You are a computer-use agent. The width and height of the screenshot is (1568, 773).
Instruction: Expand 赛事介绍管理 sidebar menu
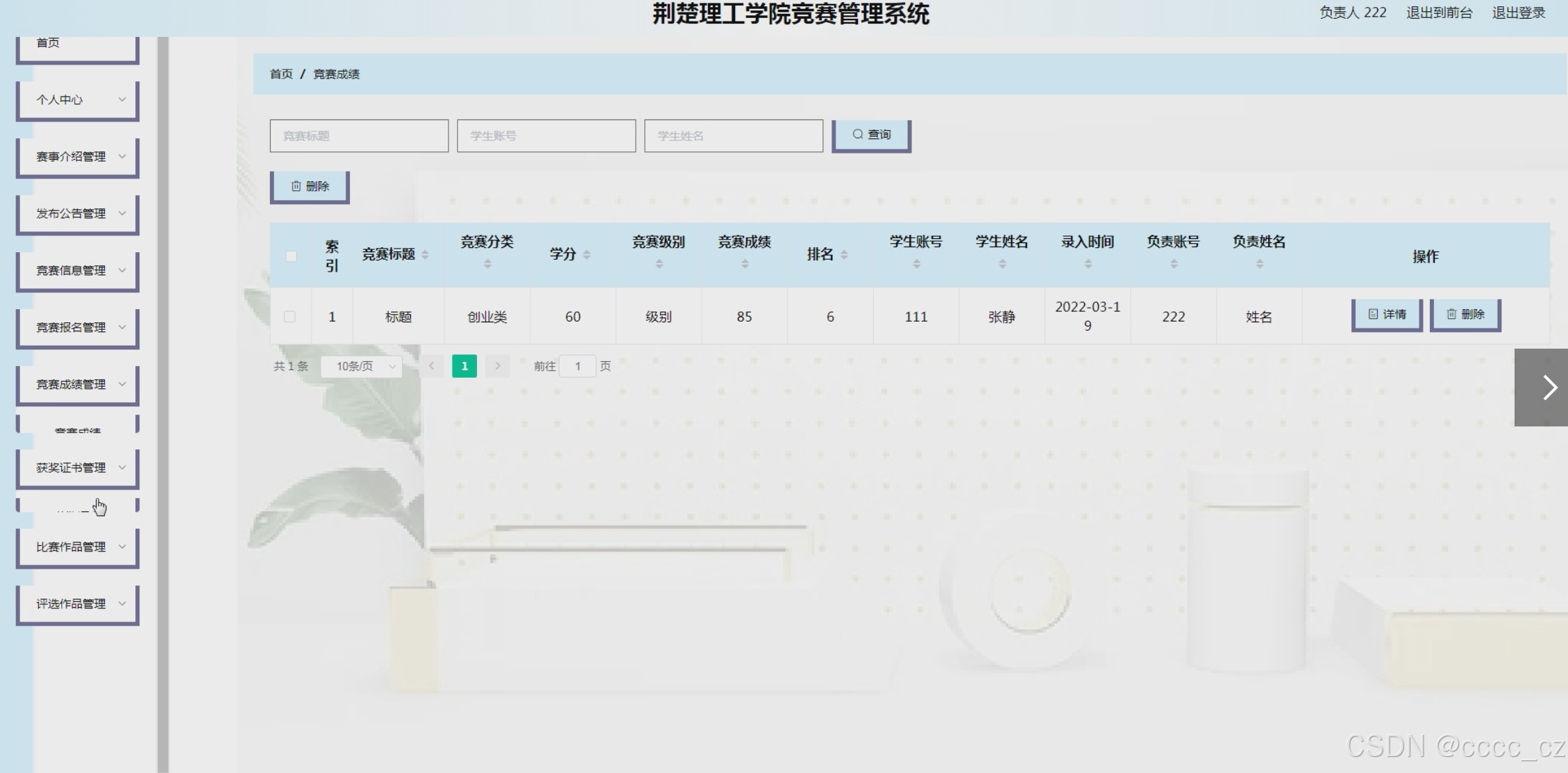(78, 156)
